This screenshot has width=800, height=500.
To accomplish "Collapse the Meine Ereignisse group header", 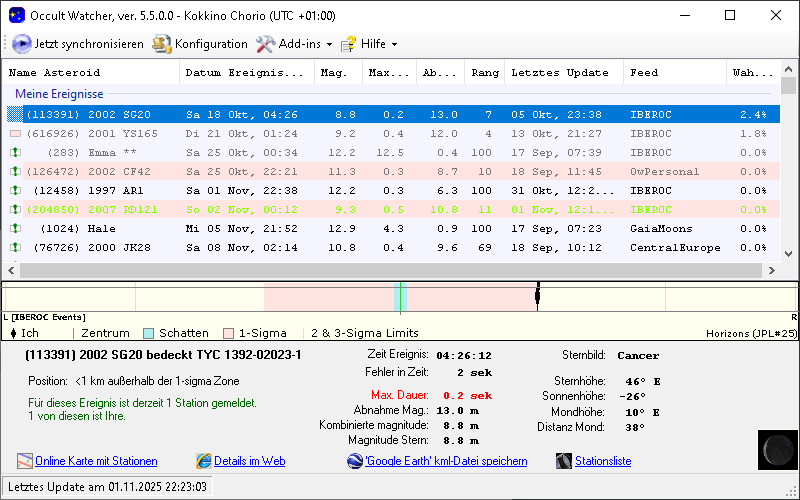I will click(59, 93).
